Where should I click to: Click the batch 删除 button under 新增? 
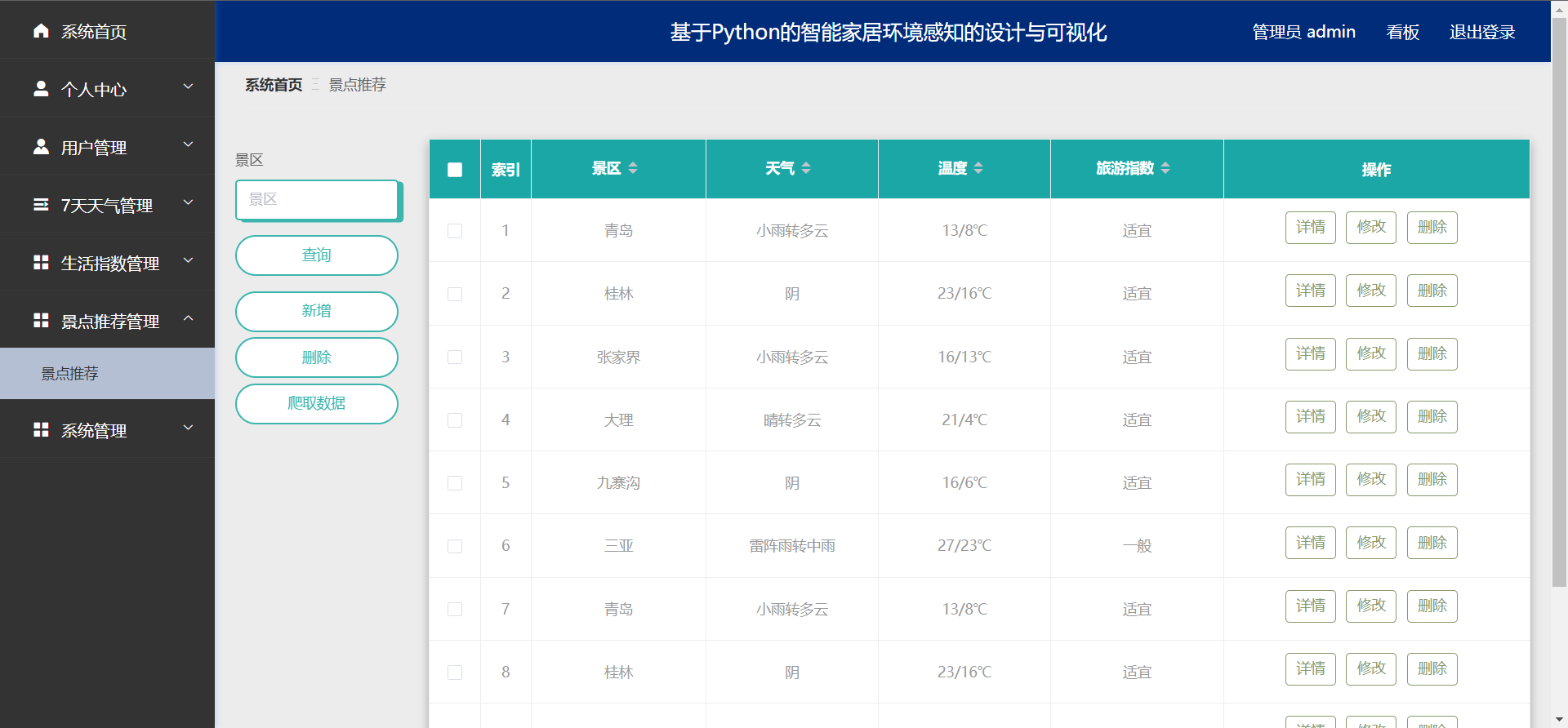point(317,357)
